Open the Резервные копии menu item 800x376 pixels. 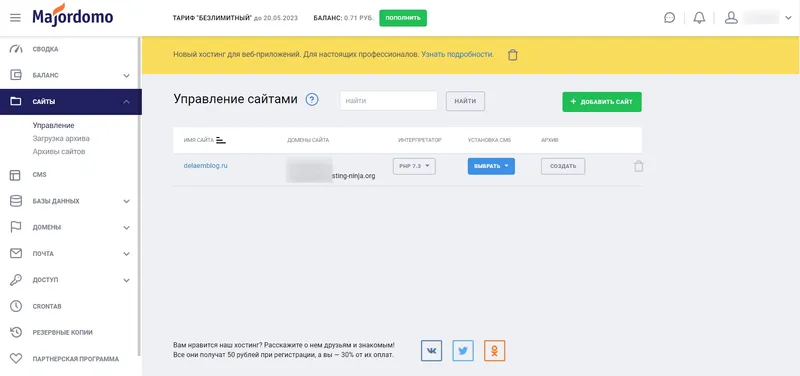[63, 332]
